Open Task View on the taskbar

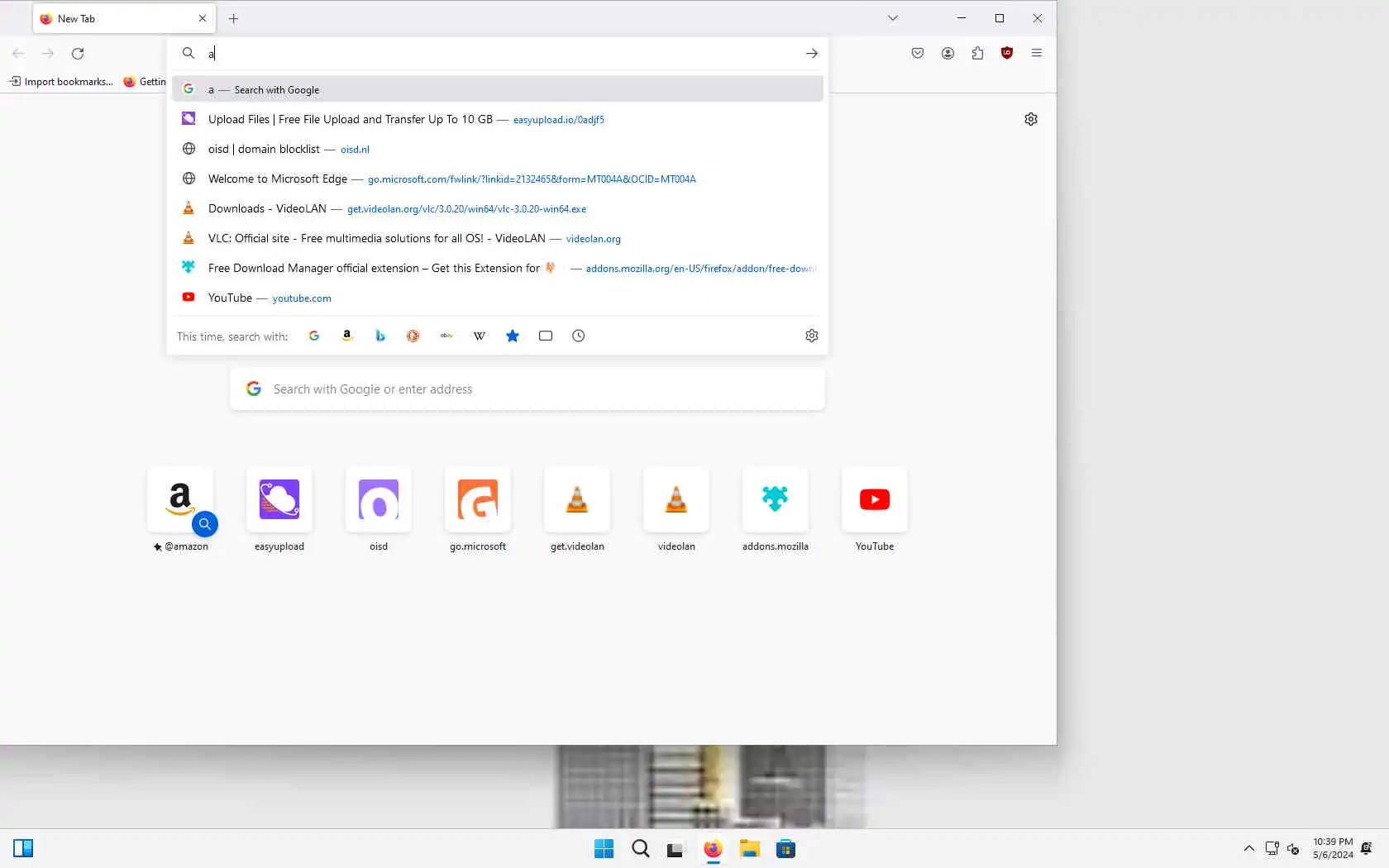676,849
